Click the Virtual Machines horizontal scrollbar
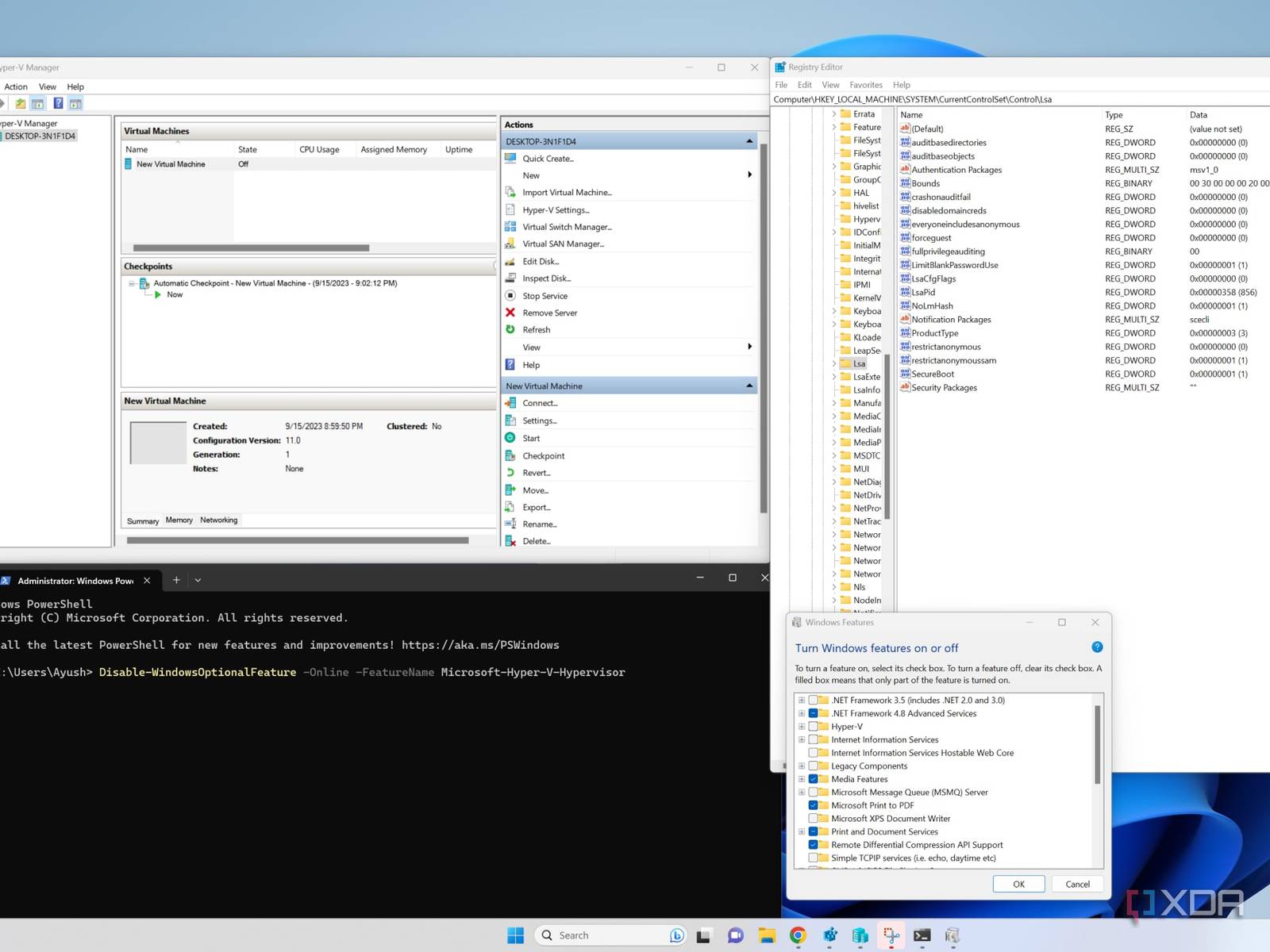The height and width of the screenshot is (952, 1270). (x=251, y=248)
